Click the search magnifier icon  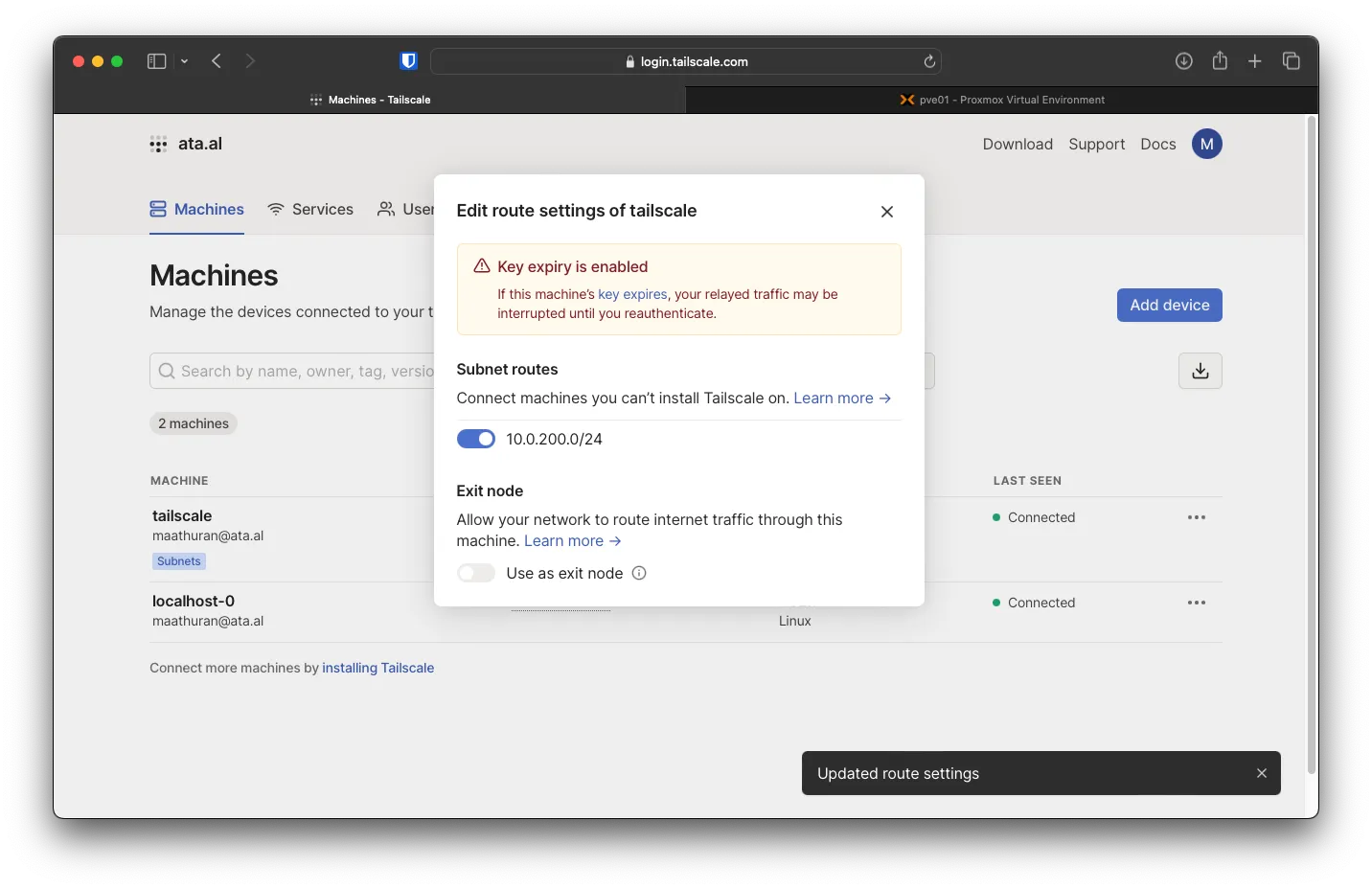point(167,371)
